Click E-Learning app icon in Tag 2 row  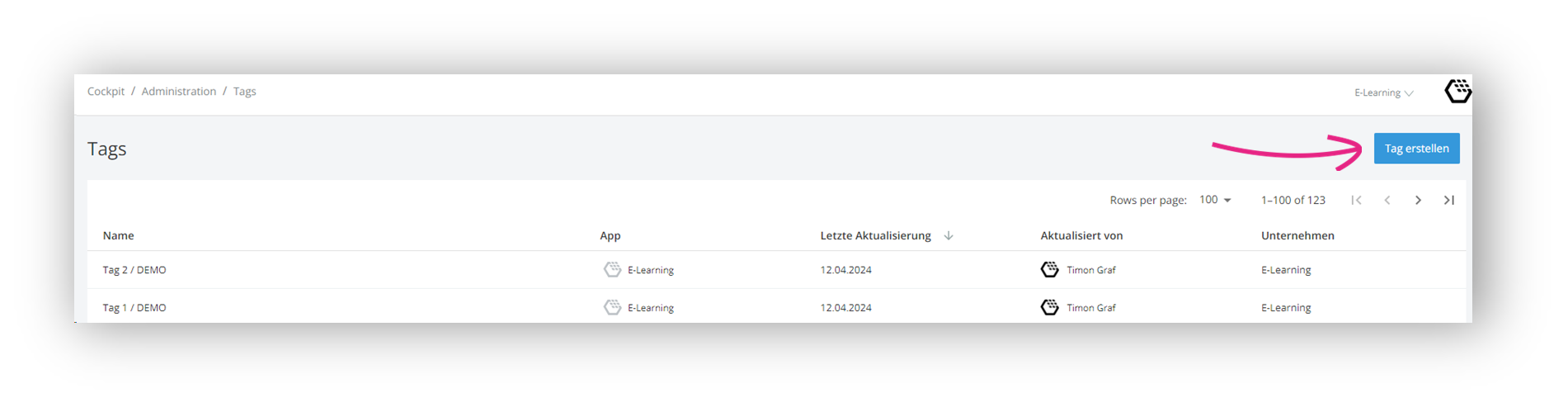[x=612, y=269]
